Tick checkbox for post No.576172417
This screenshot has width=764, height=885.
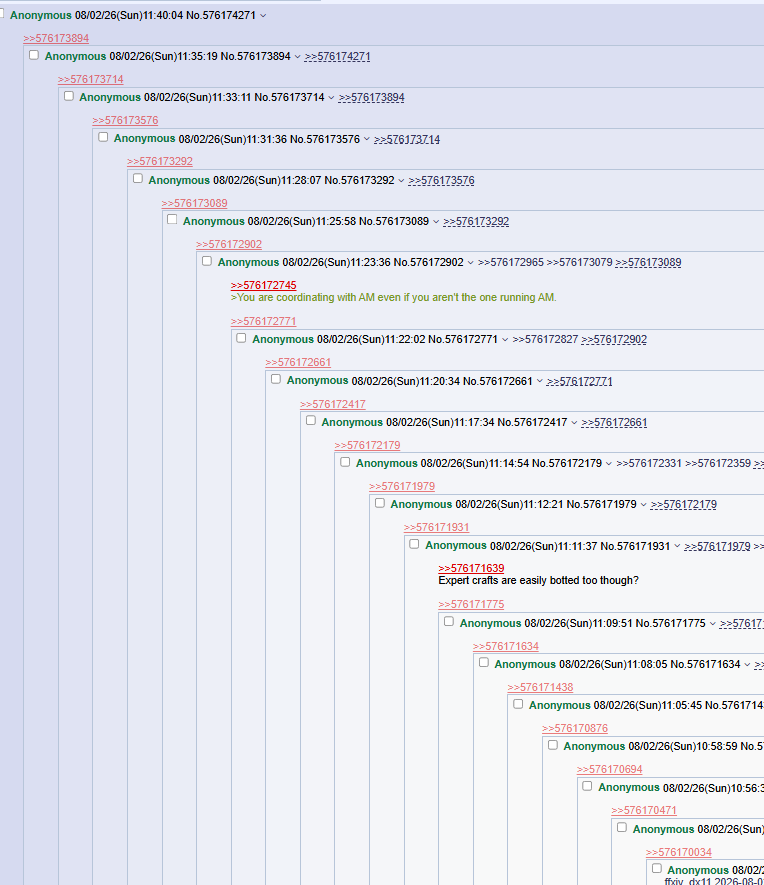pos(311,420)
